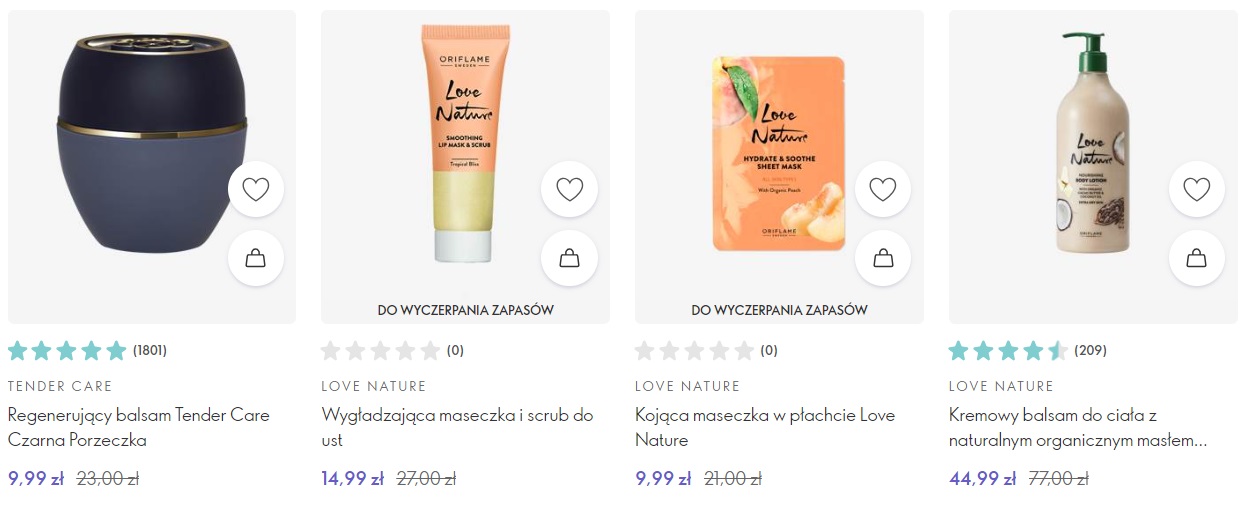Click the Tender Care rating stars (1801)

(87, 351)
